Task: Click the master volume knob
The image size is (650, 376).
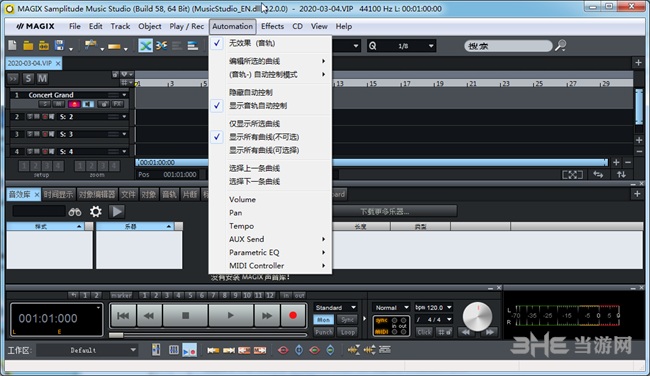Action: 477,316
